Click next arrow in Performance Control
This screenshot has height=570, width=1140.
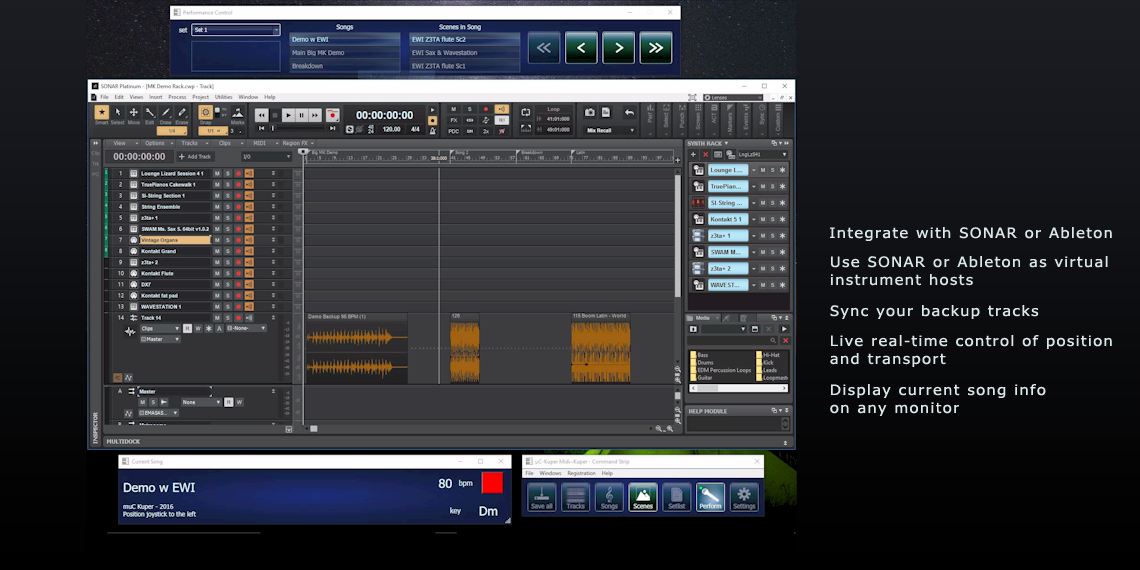tap(619, 48)
